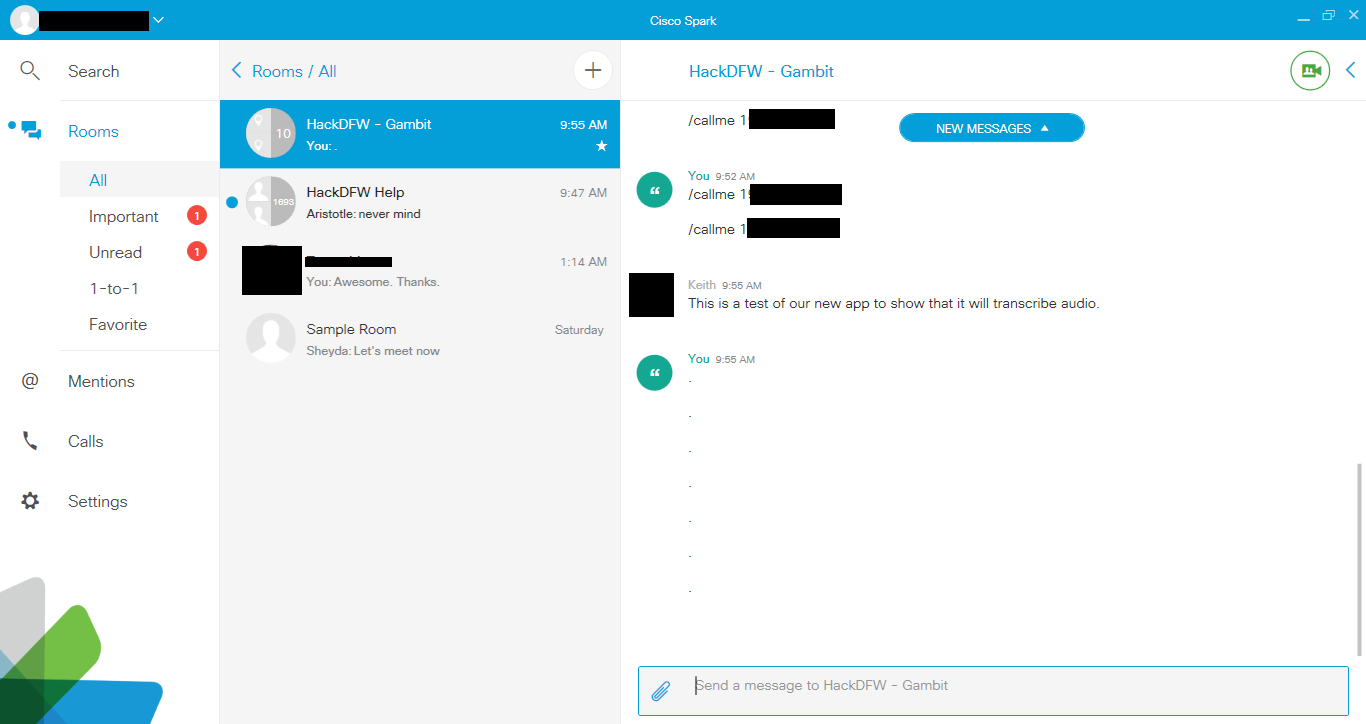Click the Rooms label in sidebar
This screenshot has width=1366, height=724.
(93, 131)
